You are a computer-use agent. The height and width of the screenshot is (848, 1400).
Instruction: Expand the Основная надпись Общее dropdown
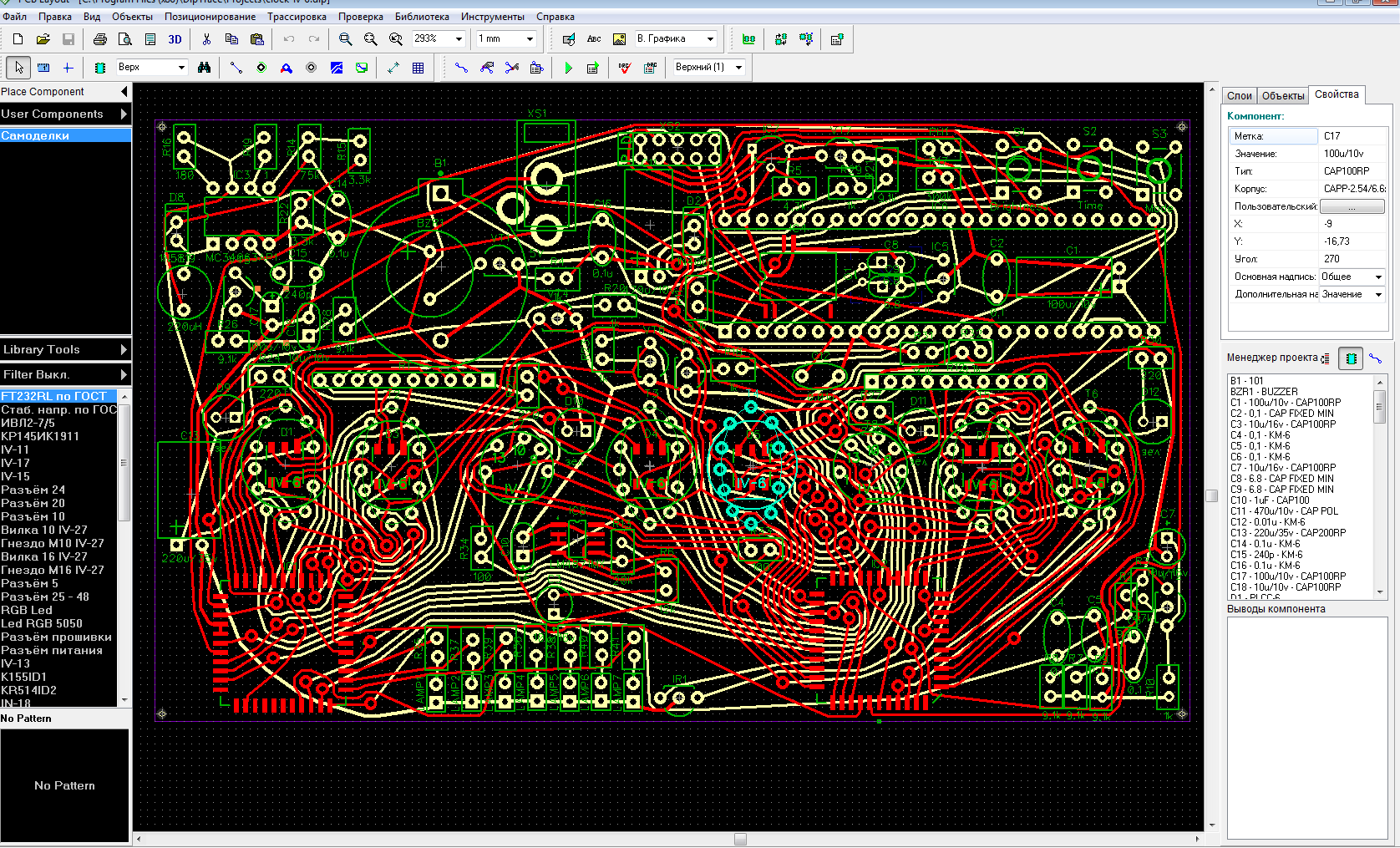point(1377,277)
